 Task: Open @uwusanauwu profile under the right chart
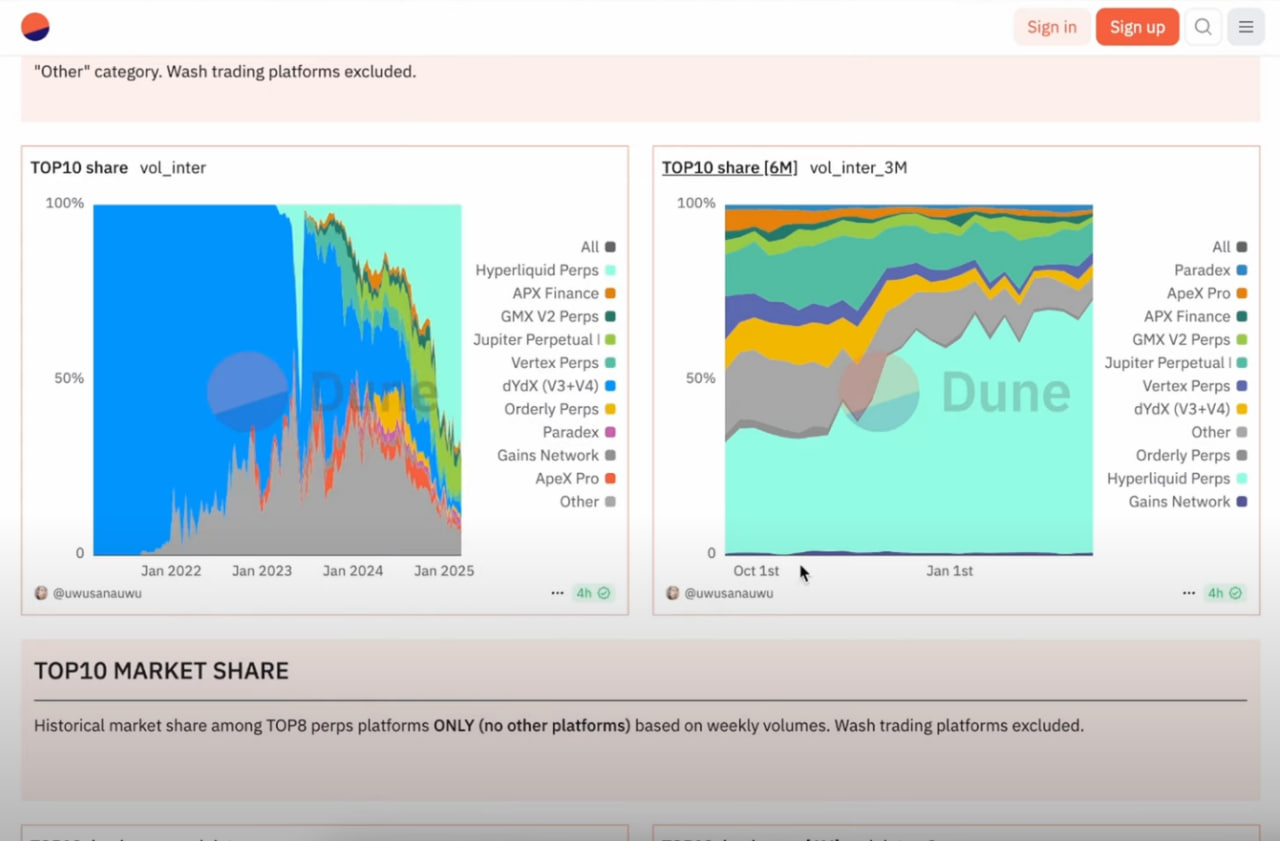pos(728,593)
